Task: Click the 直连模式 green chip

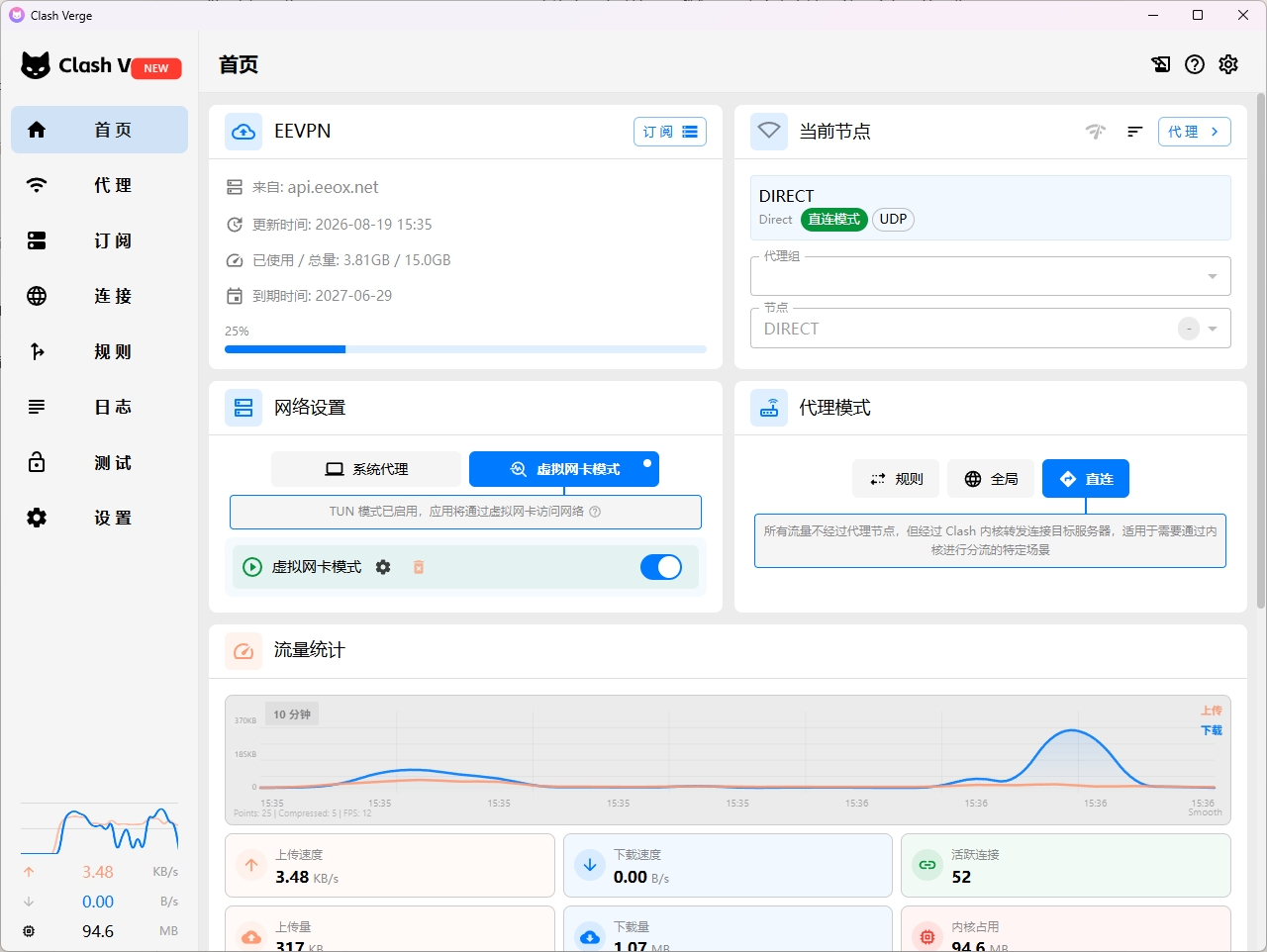Action: 834,220
